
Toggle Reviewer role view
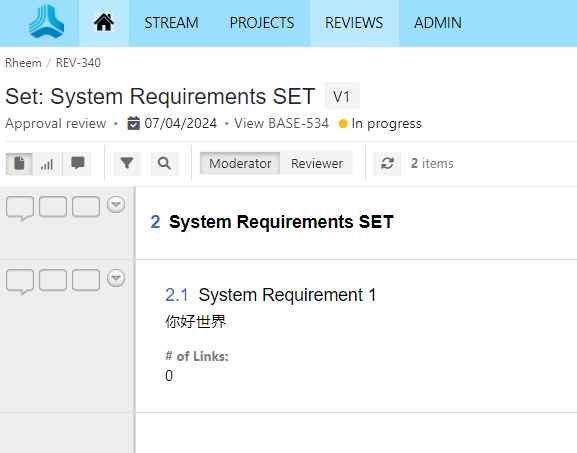[317, 163]
